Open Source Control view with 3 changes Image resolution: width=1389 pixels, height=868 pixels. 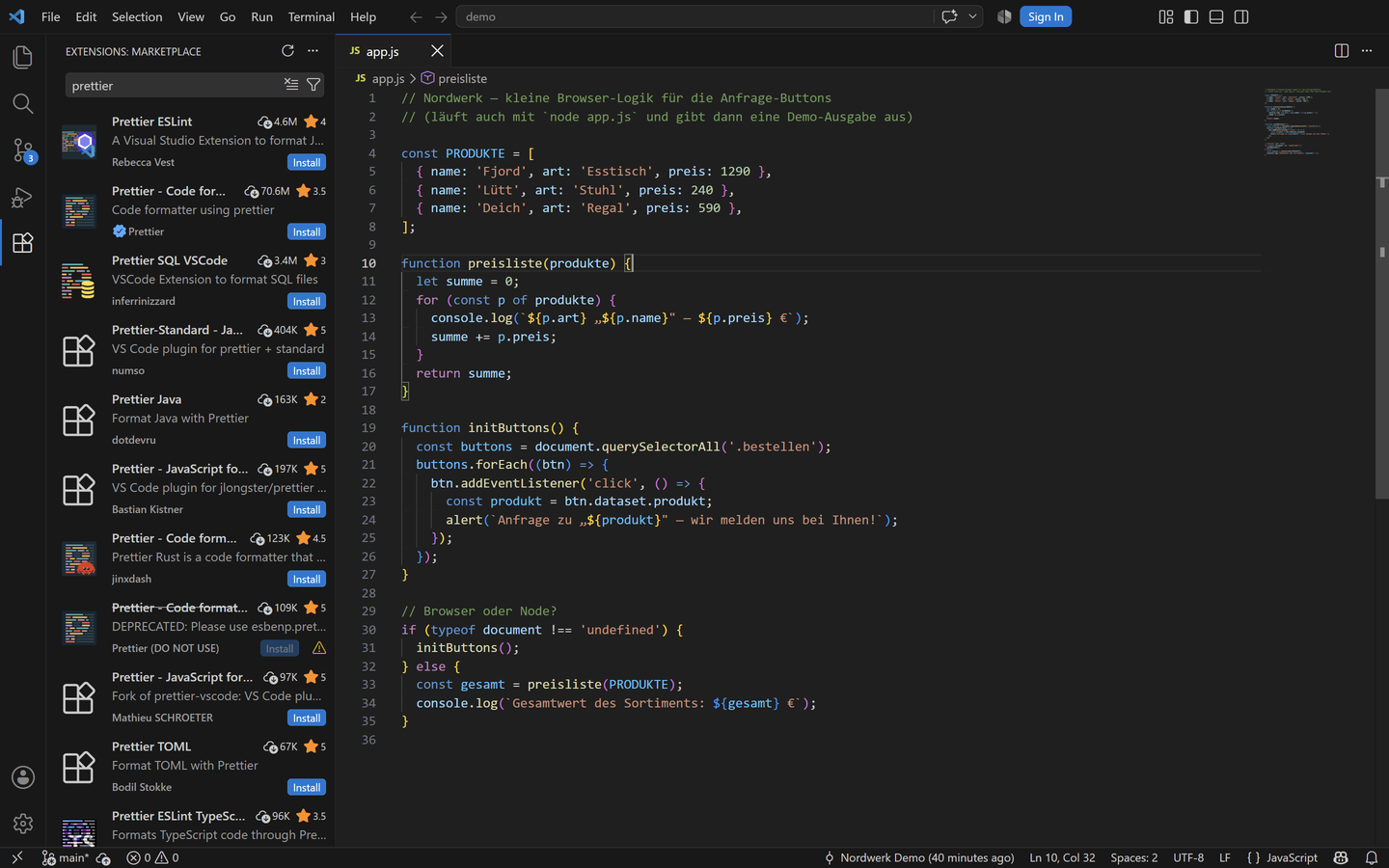pyautogui.click(x=23, y=149)
